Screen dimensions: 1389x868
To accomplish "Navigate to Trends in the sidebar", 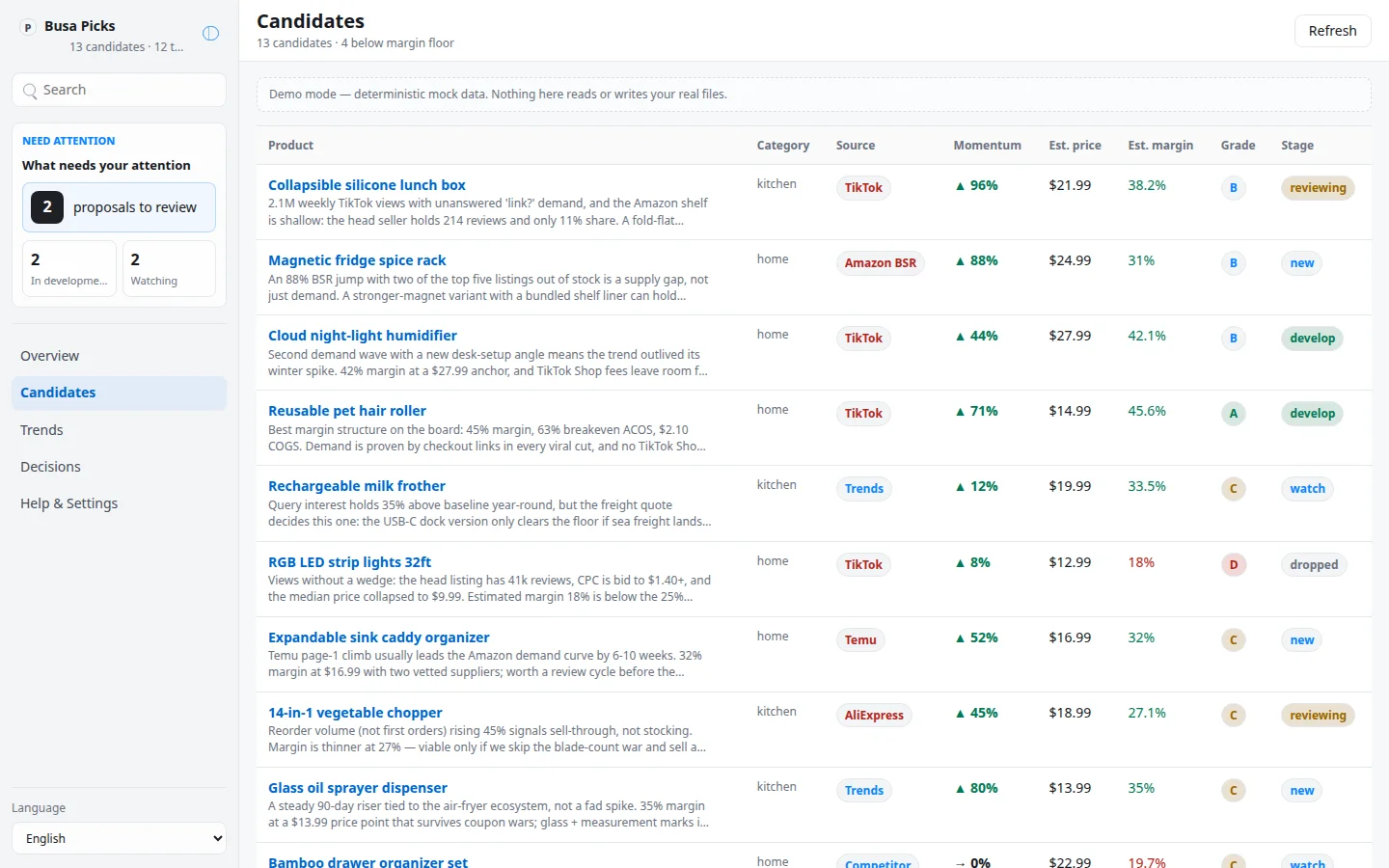I will point(119,430).
